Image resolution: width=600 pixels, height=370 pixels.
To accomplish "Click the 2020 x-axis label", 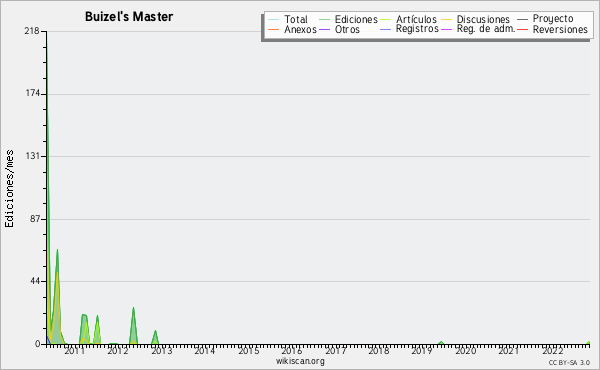I will tap(466, 351).
